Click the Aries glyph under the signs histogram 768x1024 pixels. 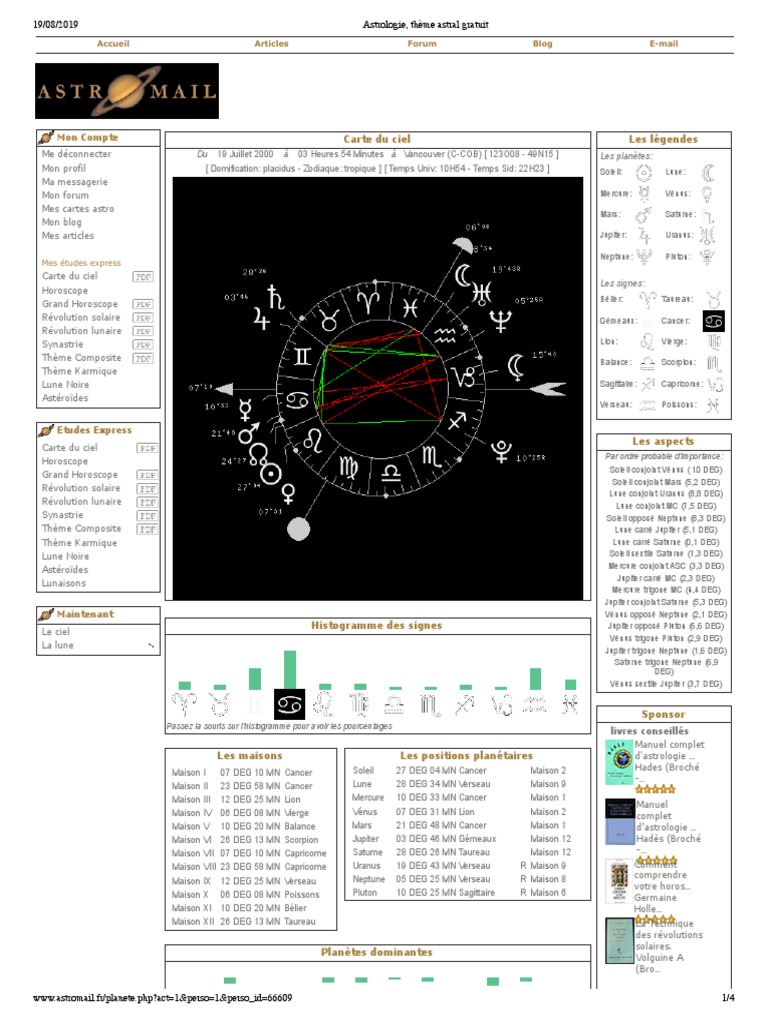tap(184, 705)
